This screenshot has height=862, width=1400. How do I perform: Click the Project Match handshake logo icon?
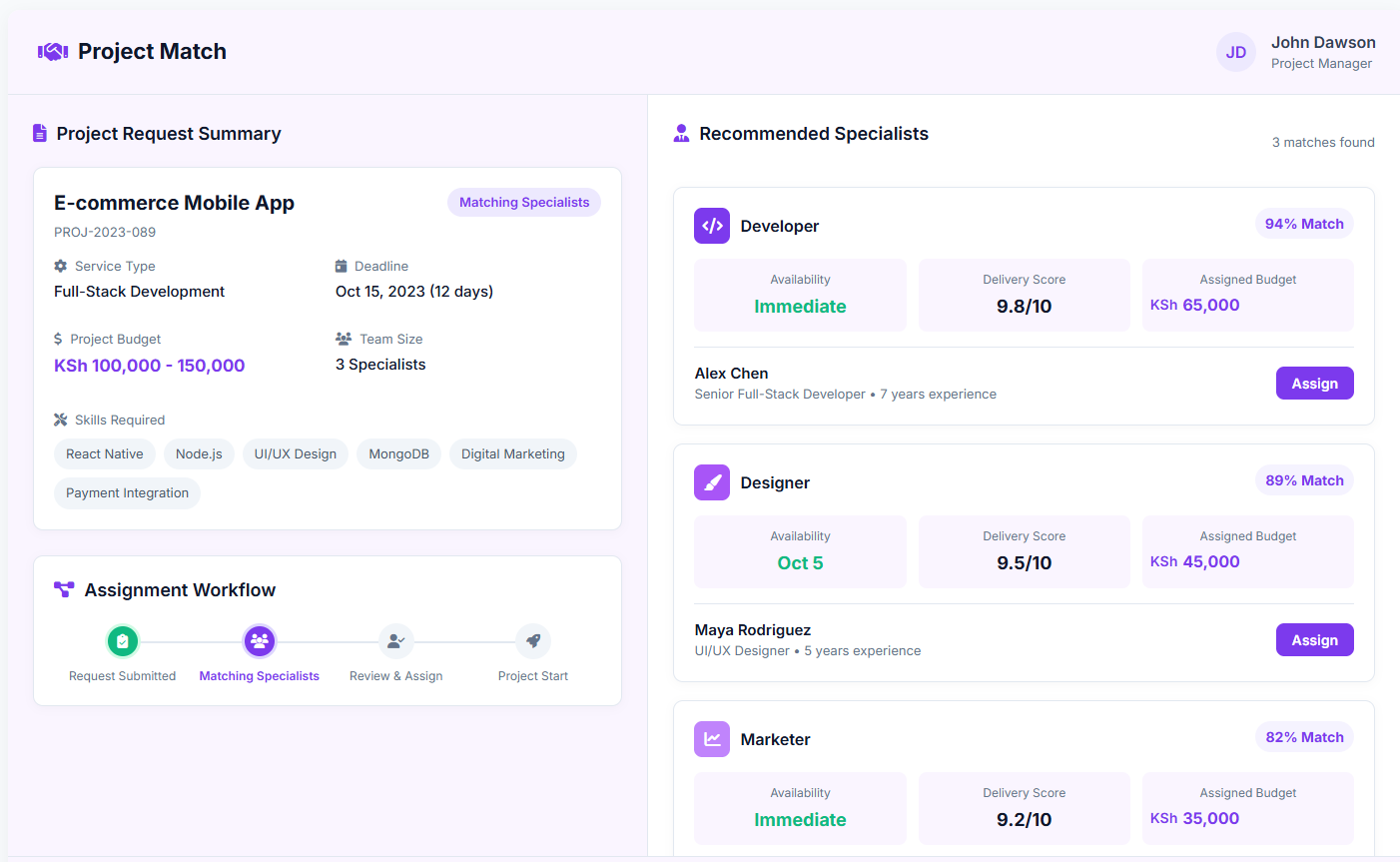point(53,52)
